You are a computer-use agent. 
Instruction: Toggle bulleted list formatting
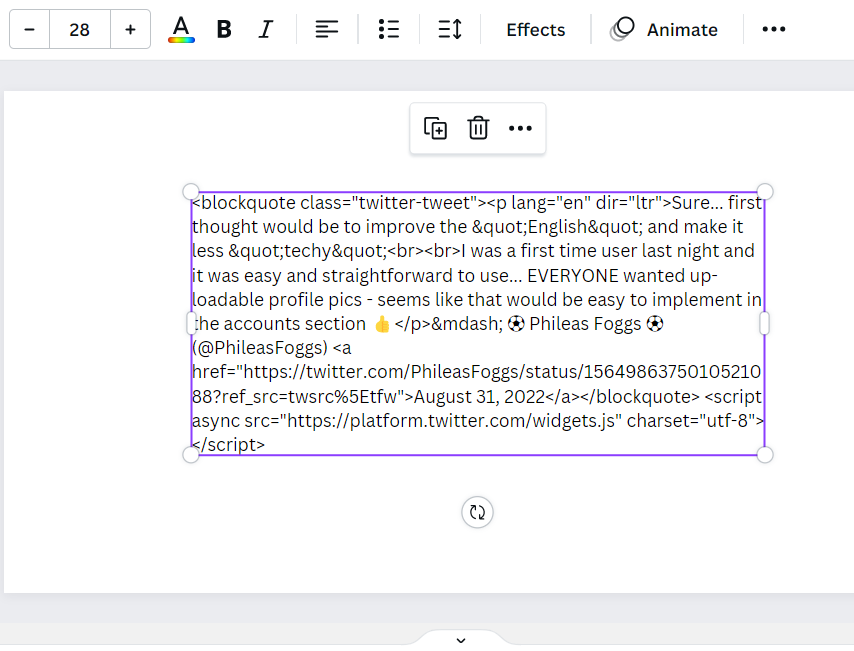(389, 30)
